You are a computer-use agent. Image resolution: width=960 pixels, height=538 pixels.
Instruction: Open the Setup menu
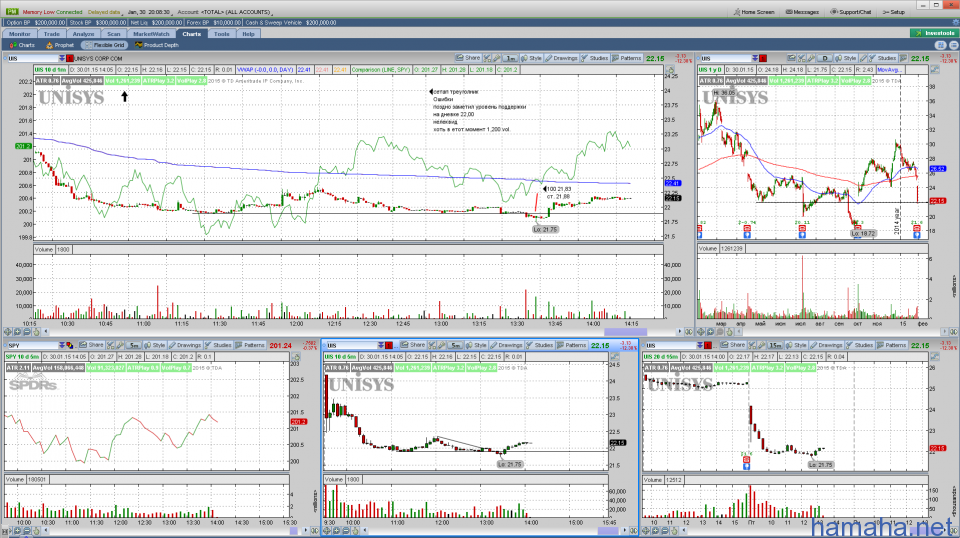point(893,12)
